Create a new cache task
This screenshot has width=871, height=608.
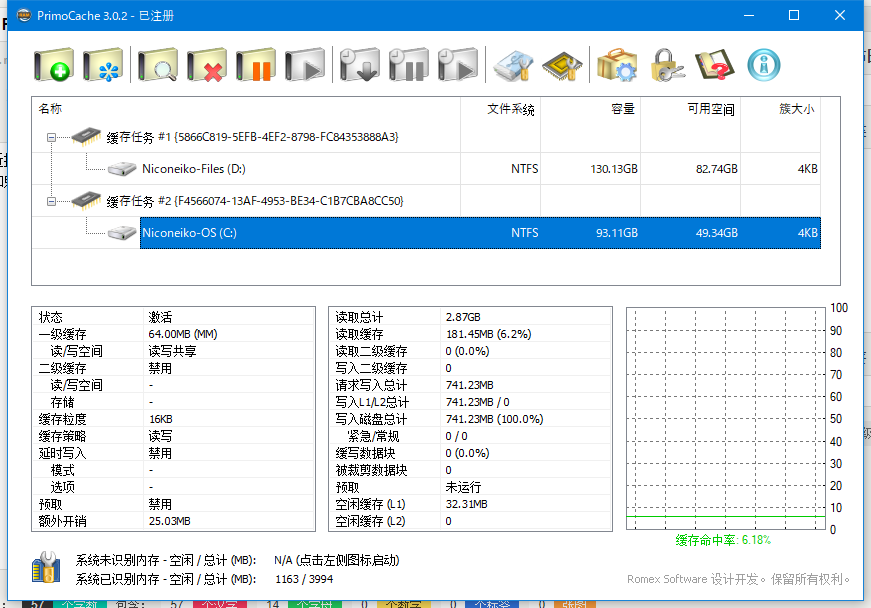tap(53, 65)
